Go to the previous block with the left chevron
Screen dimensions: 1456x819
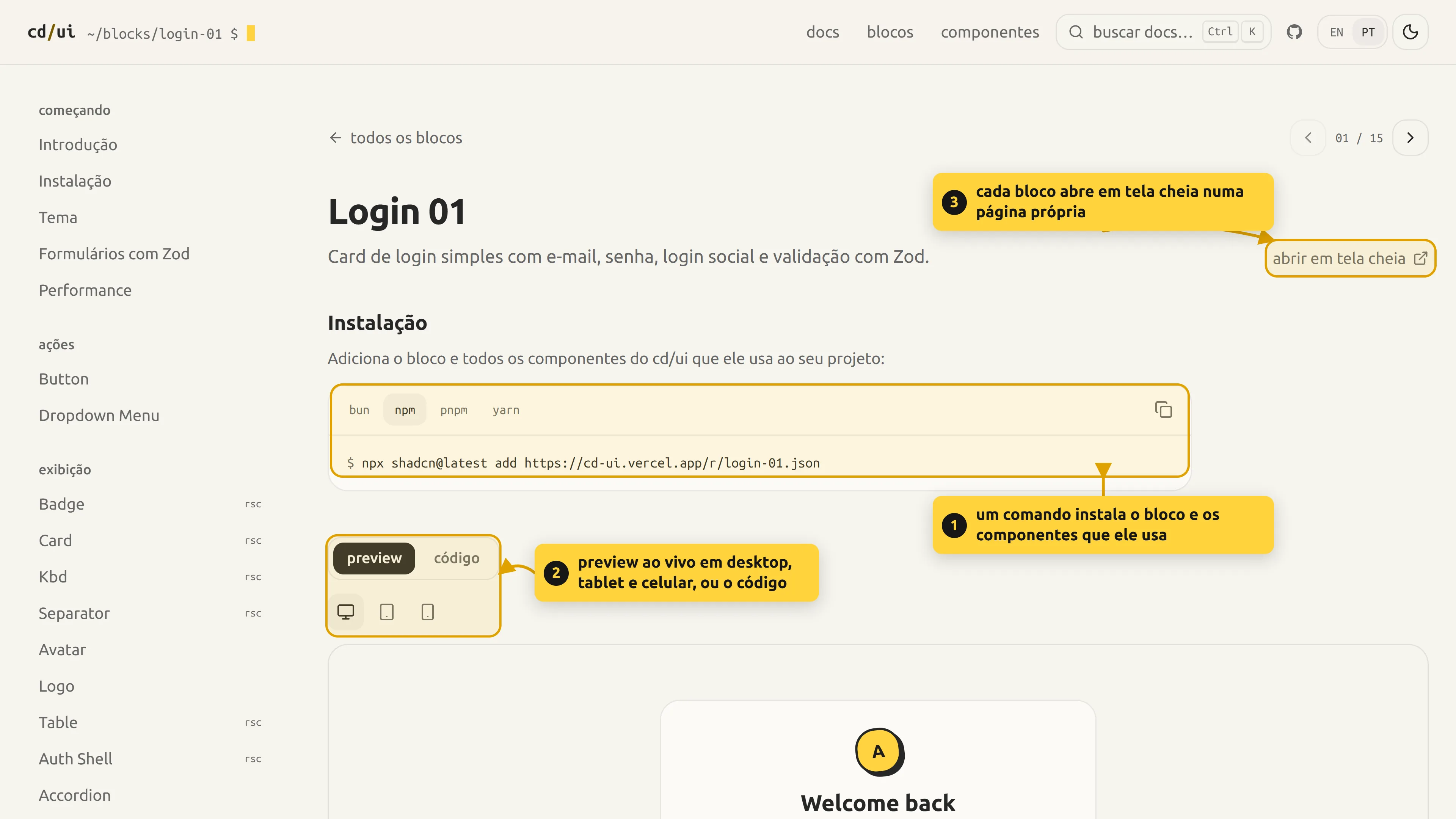tap(1308, 138)
